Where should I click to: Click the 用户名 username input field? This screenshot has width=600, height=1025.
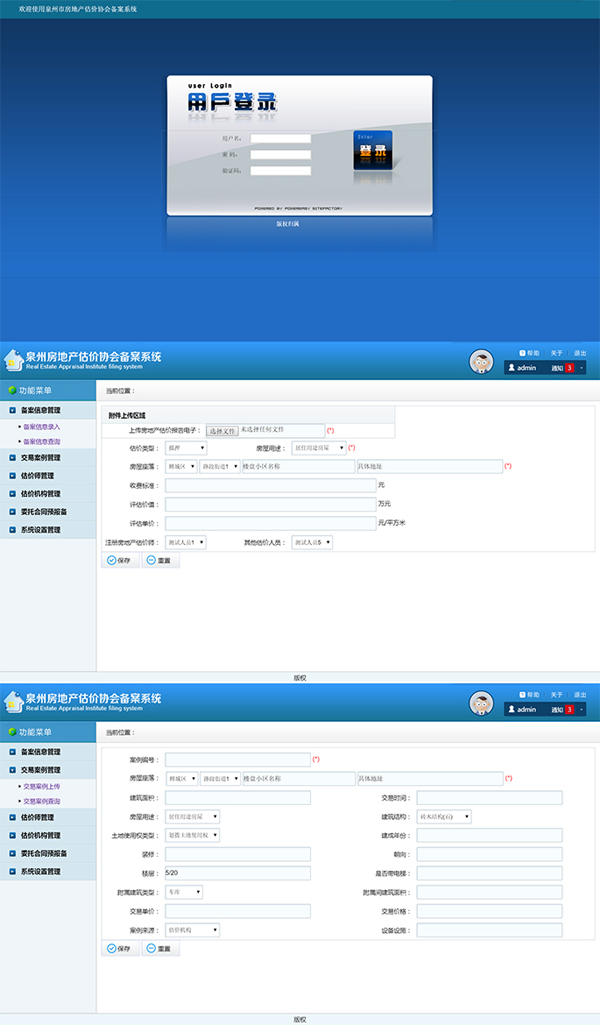[x=280, y=139]
